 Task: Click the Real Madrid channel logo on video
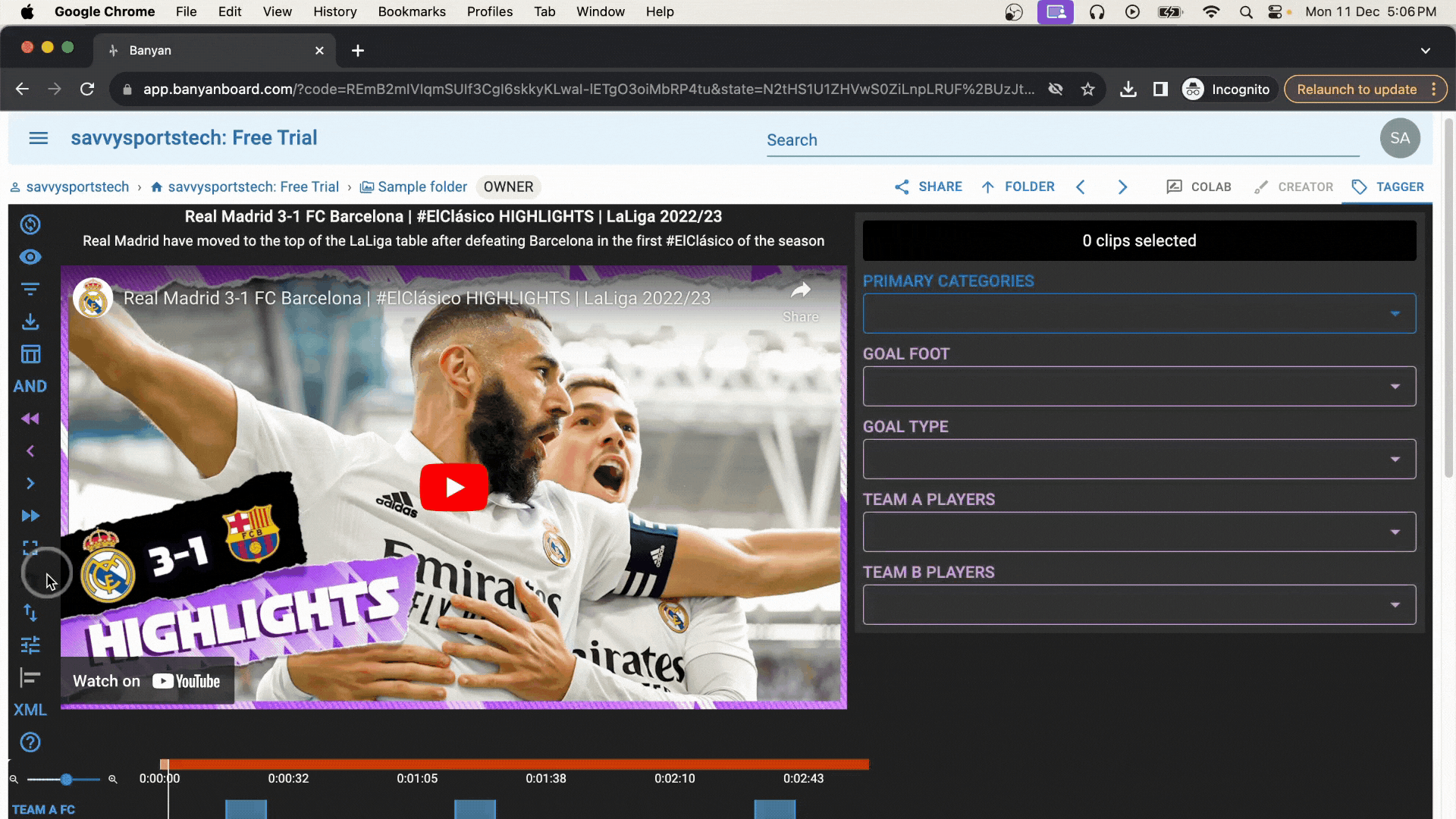point(93,298)
